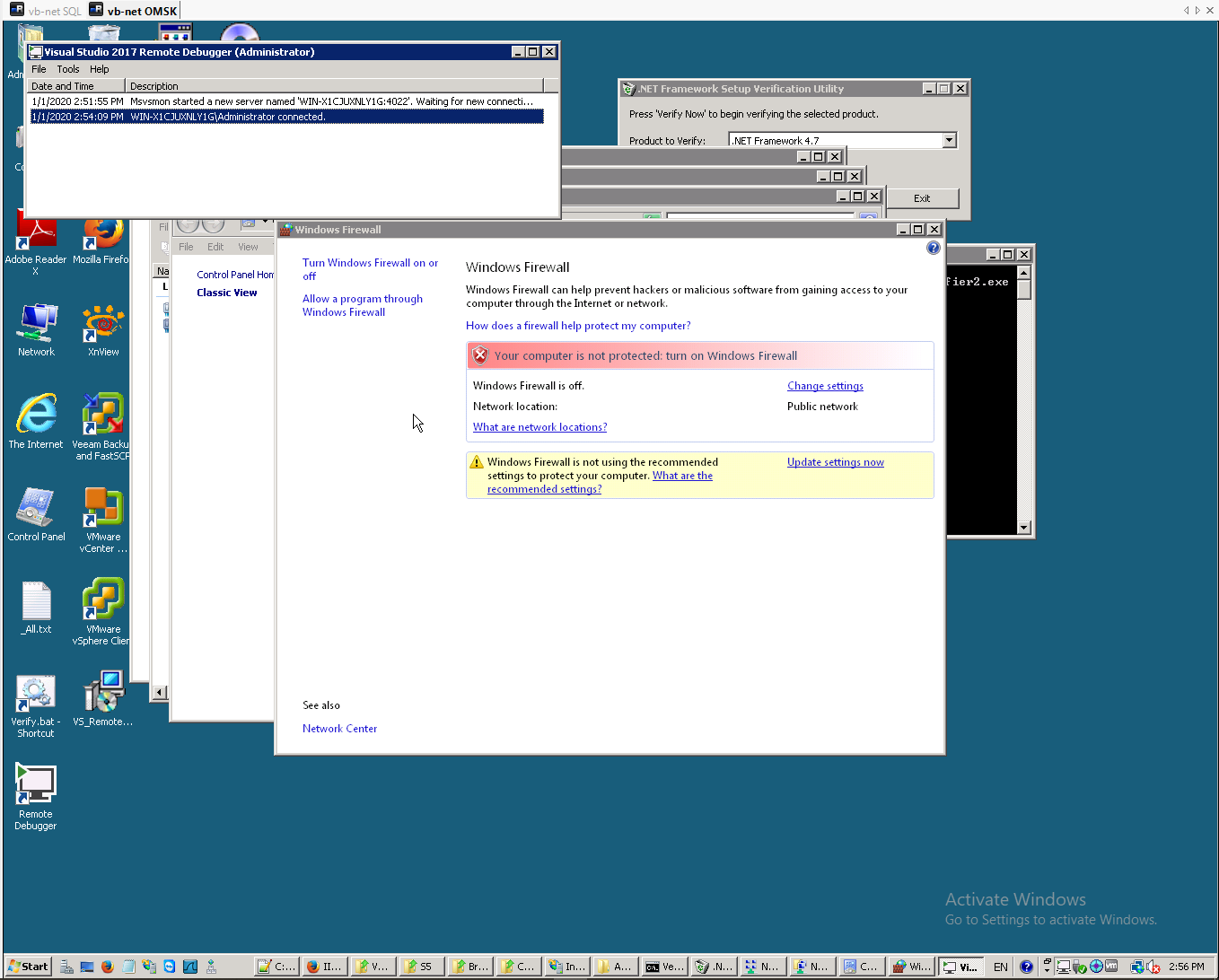The width and height of the screenshot is (1219, 980).
Task: Switch to the Ve... command prompt taskbar button
Action: (665, 967)
